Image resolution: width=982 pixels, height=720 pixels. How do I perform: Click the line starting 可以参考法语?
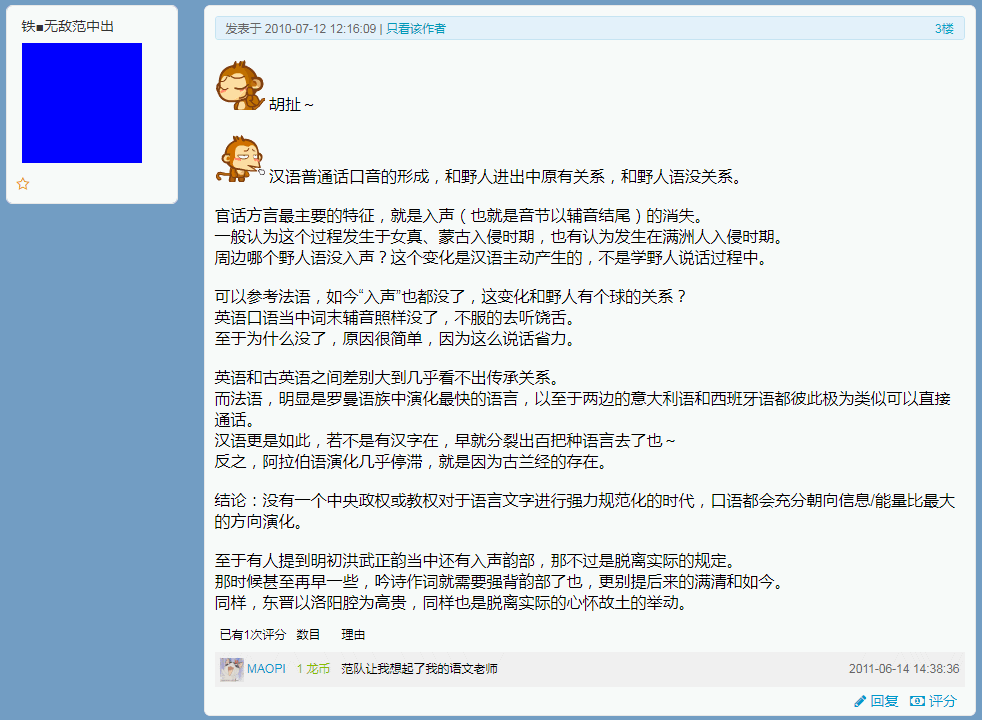451,297
